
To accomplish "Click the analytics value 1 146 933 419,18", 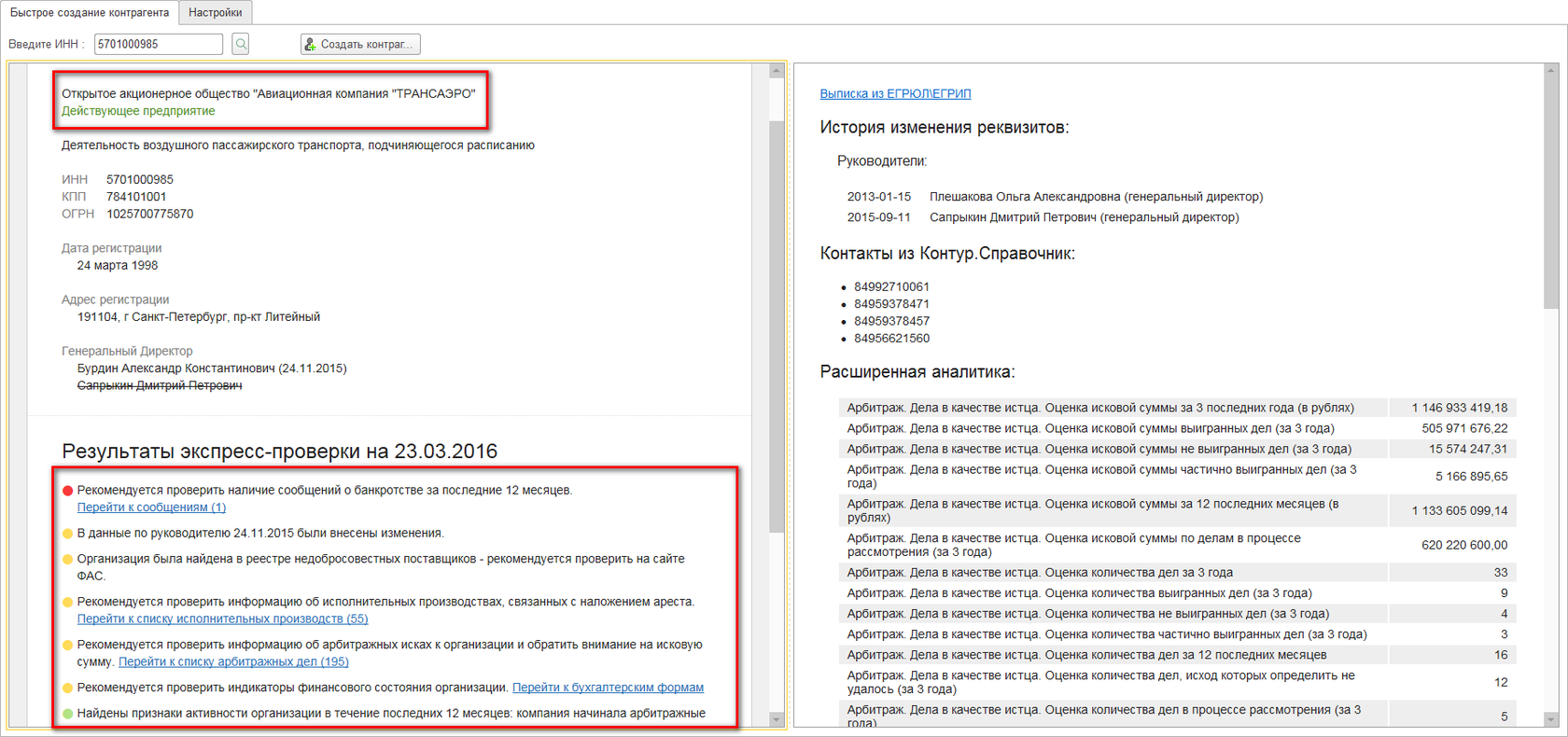I will pyautogui.click(x=1459, y=408).
